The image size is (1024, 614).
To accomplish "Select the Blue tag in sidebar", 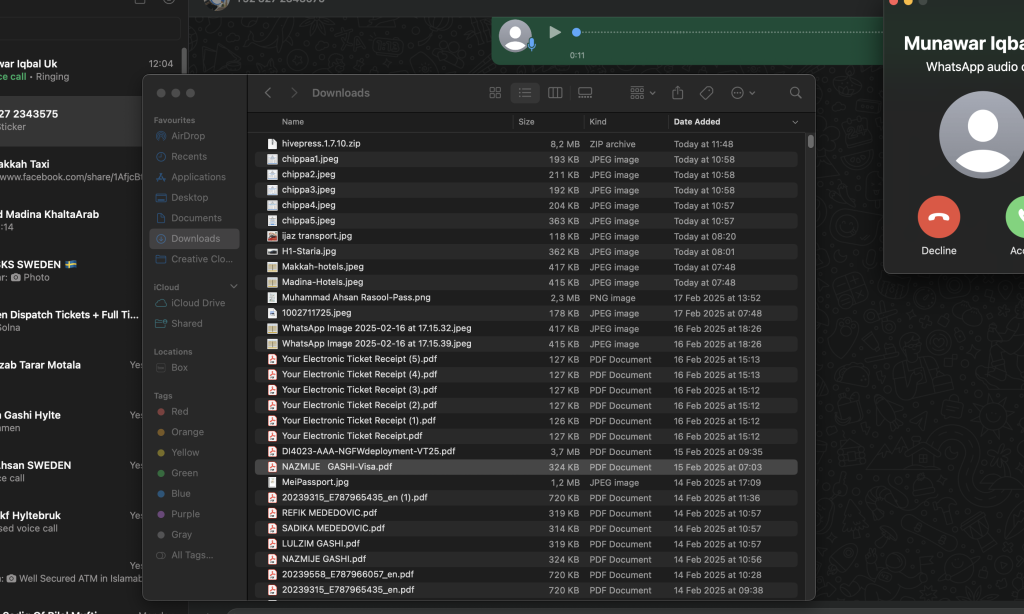I will pos(180,493).
